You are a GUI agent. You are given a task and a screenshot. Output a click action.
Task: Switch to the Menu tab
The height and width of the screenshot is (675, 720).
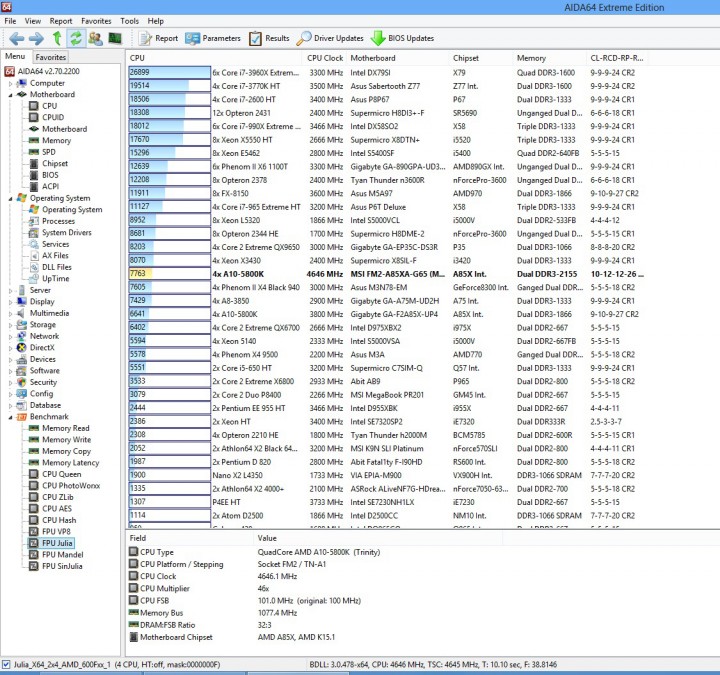click(x=15, y=56)
